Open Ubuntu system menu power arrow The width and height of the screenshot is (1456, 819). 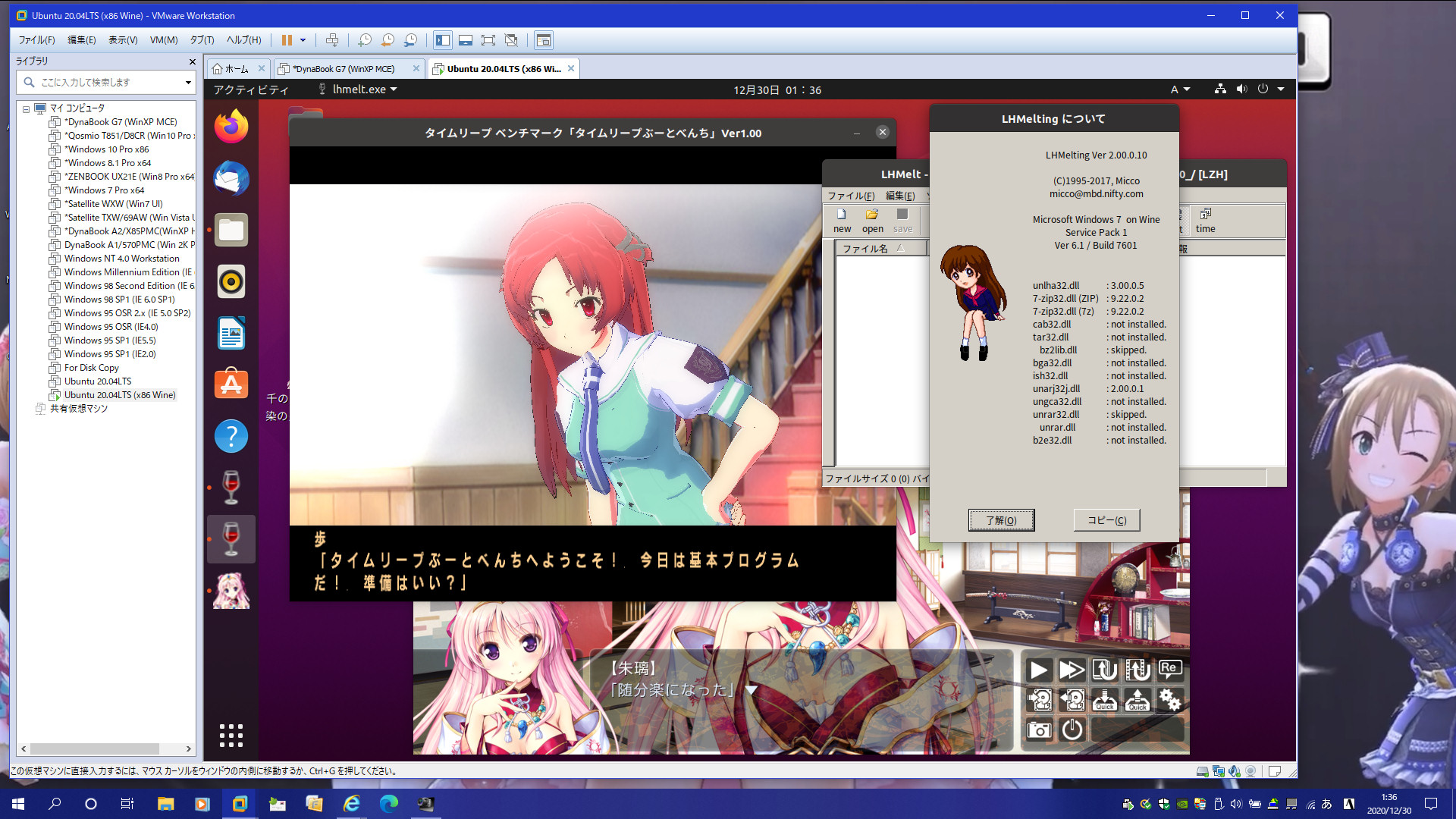(x=1281, y=89)
